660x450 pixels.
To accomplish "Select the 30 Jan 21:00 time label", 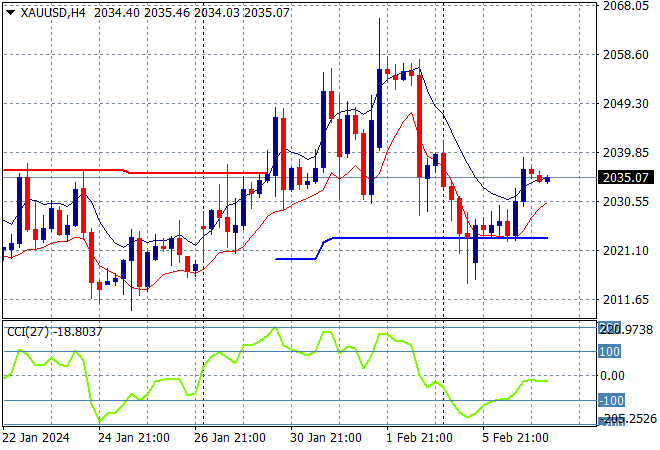I will click(x=326, y=438).
